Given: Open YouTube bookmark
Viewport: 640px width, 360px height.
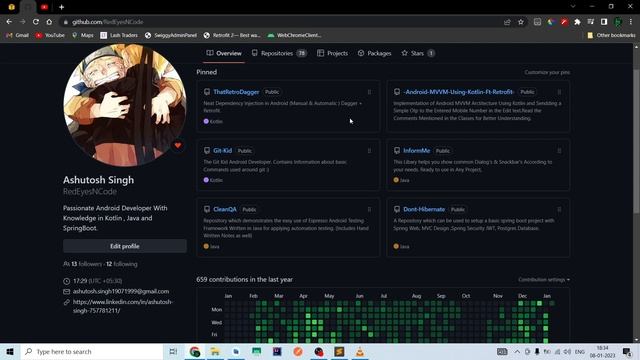Looking at the screenshot, I should tap(50, 36).
